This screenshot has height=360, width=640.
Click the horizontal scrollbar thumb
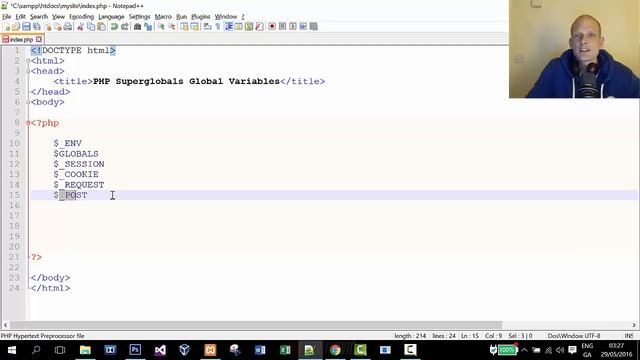(x=256, y=325)
